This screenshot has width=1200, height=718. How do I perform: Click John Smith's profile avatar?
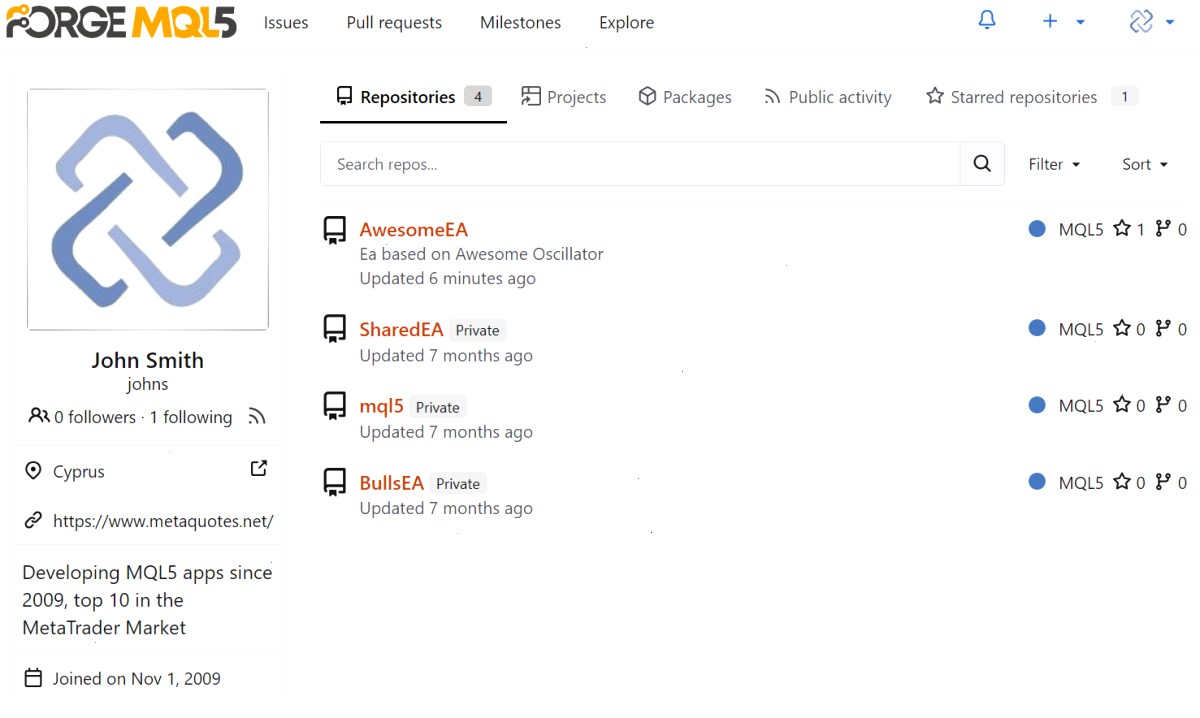point(148,209)
